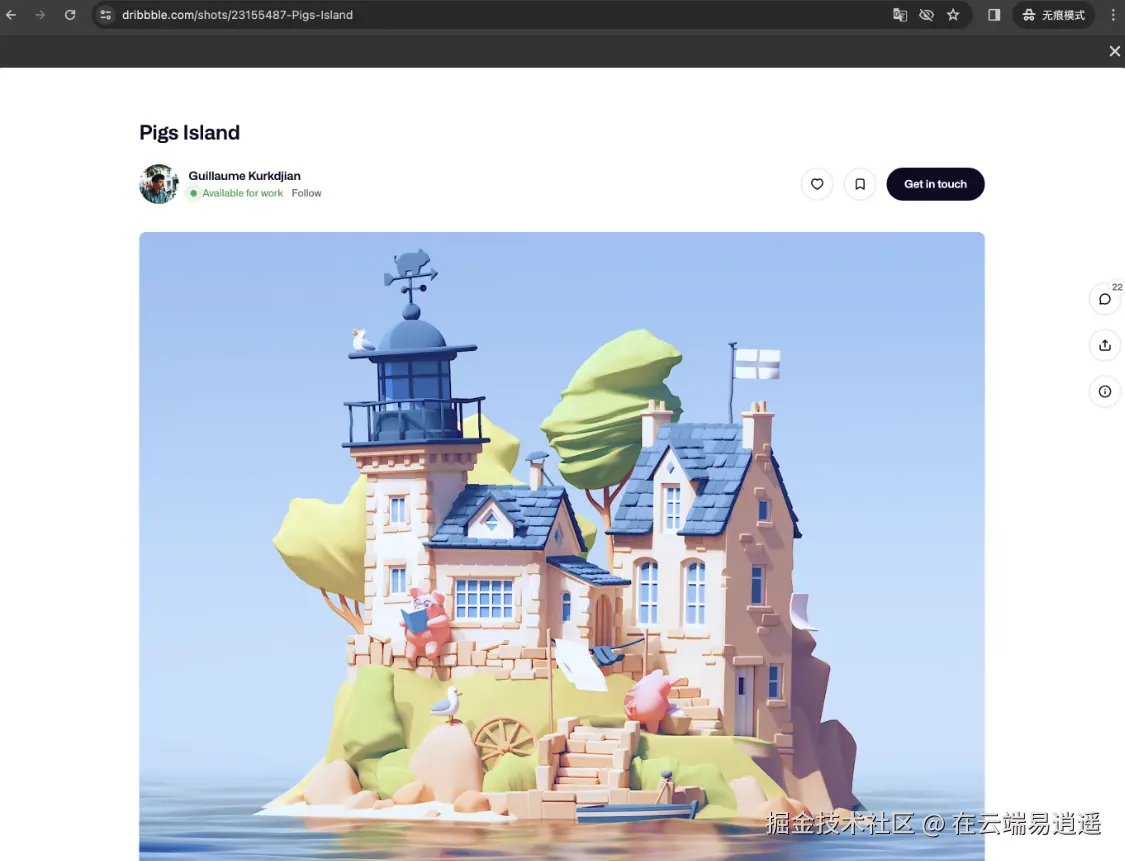Image resolution: width=1125 pixels, height=861 pixels.
Task: Click the tracking protection eye icon
Action: click(x=926, y=15)
